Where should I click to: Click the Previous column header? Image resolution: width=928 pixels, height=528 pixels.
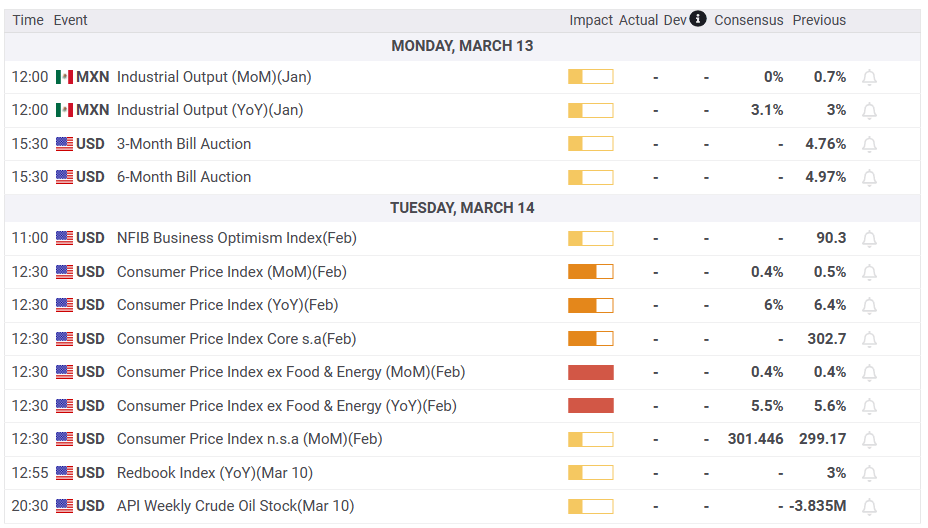[x=819, y=20]
